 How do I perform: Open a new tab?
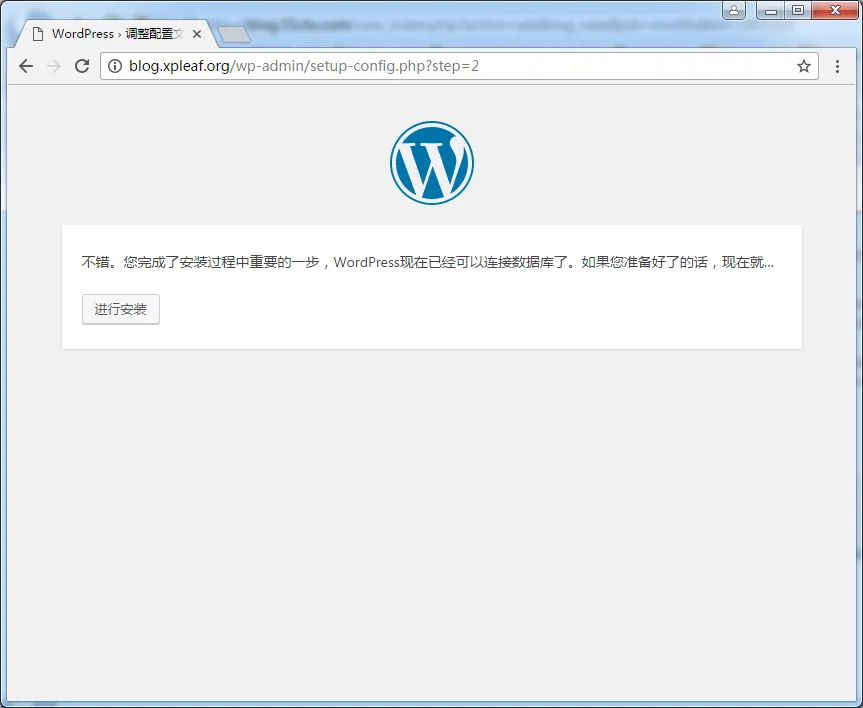click(x=234, y=34)
